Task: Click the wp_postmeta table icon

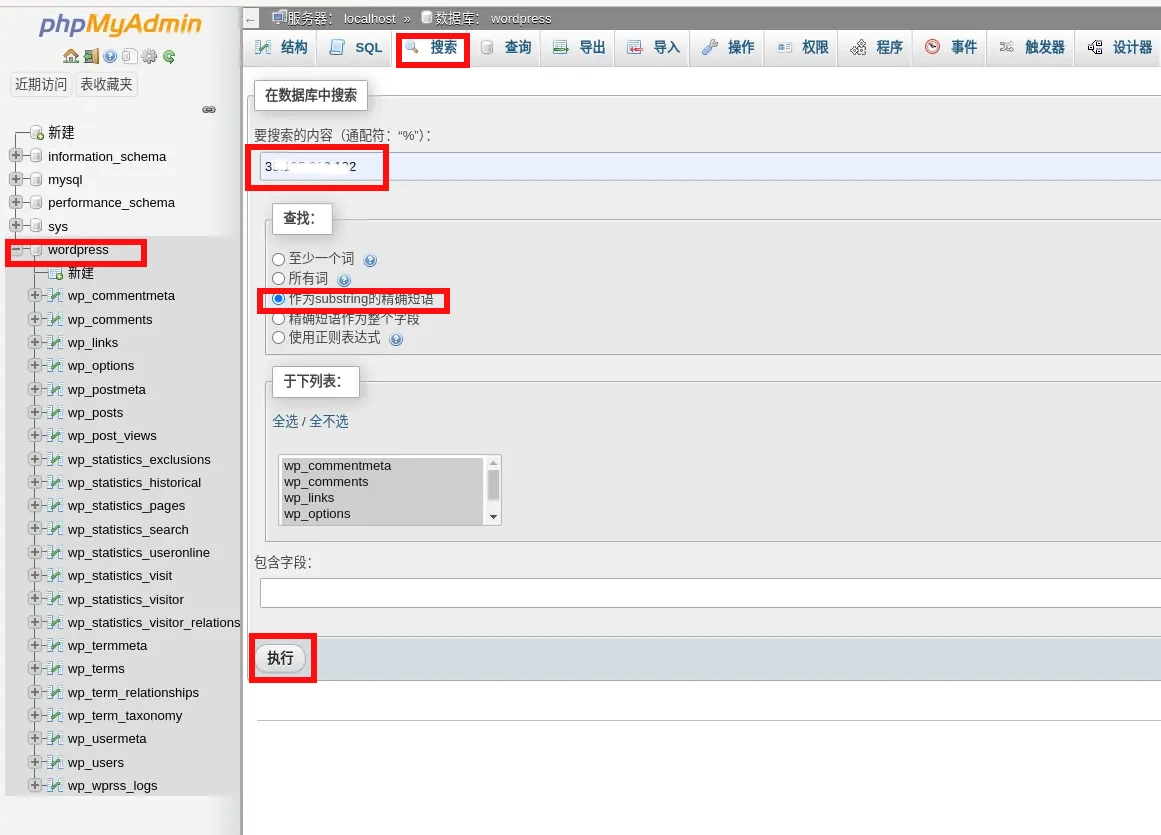Action: tap(56, 389)
